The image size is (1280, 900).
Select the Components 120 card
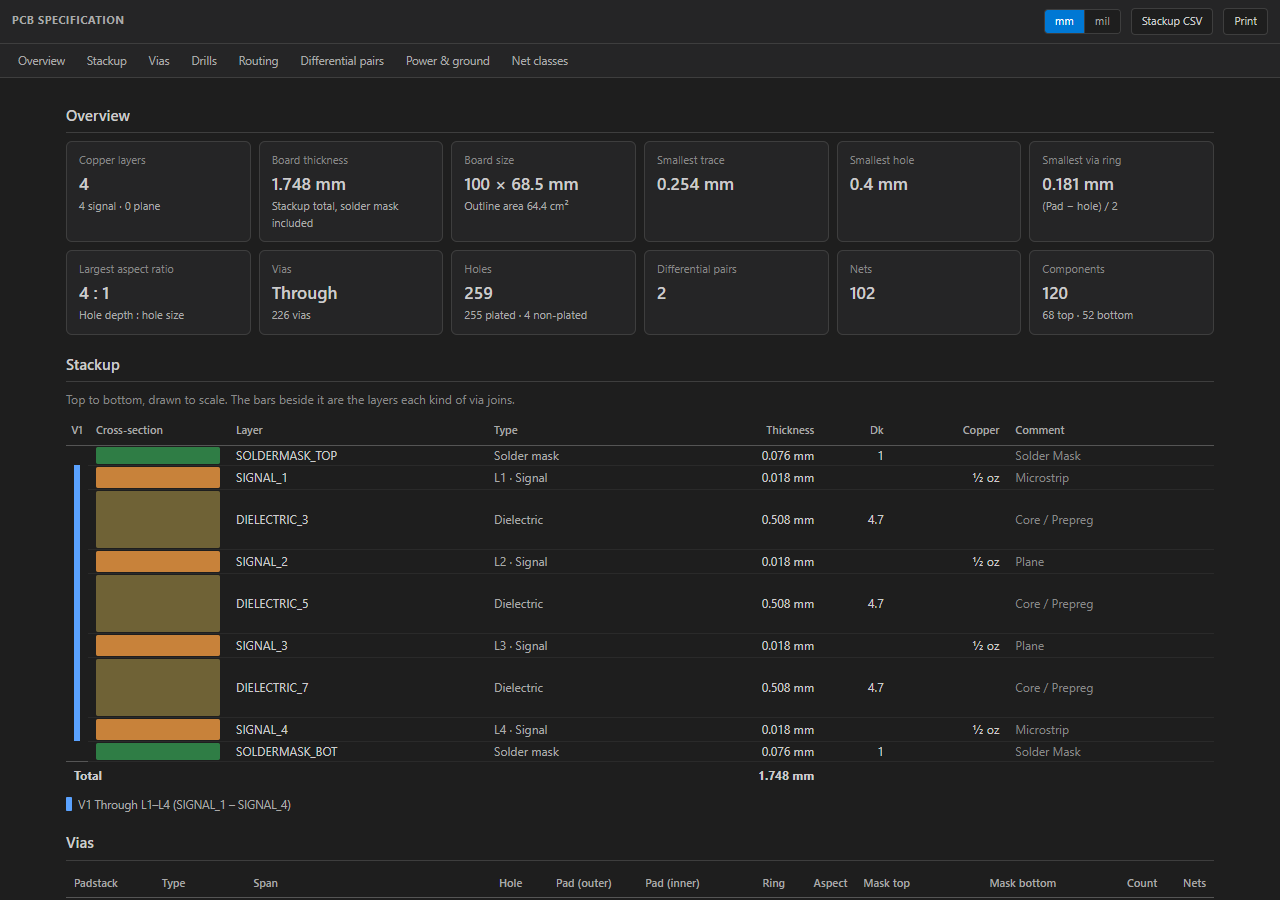[x=1121, y=292]
